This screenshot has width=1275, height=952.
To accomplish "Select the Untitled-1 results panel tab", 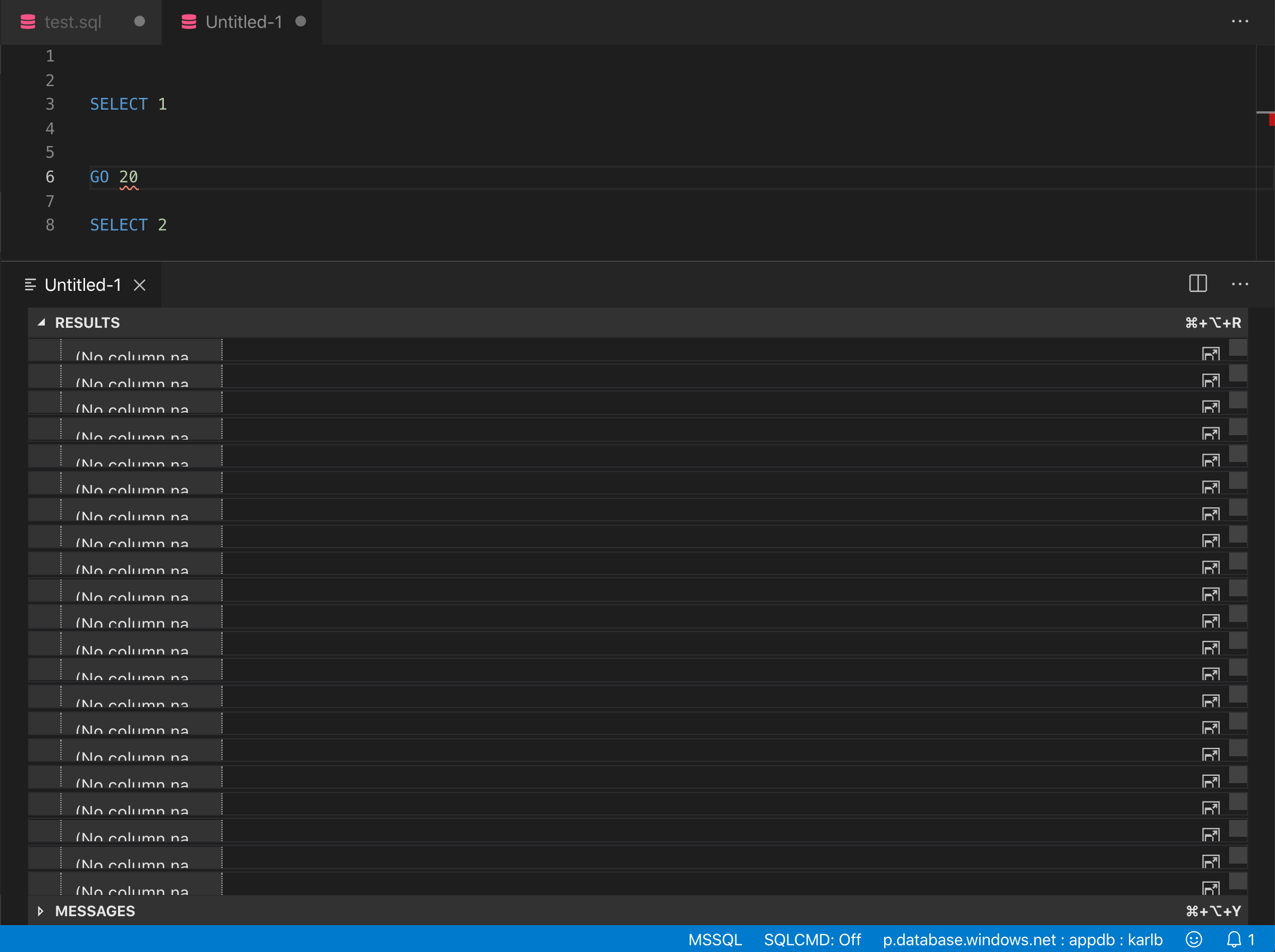I will click(x=82, y=284).
